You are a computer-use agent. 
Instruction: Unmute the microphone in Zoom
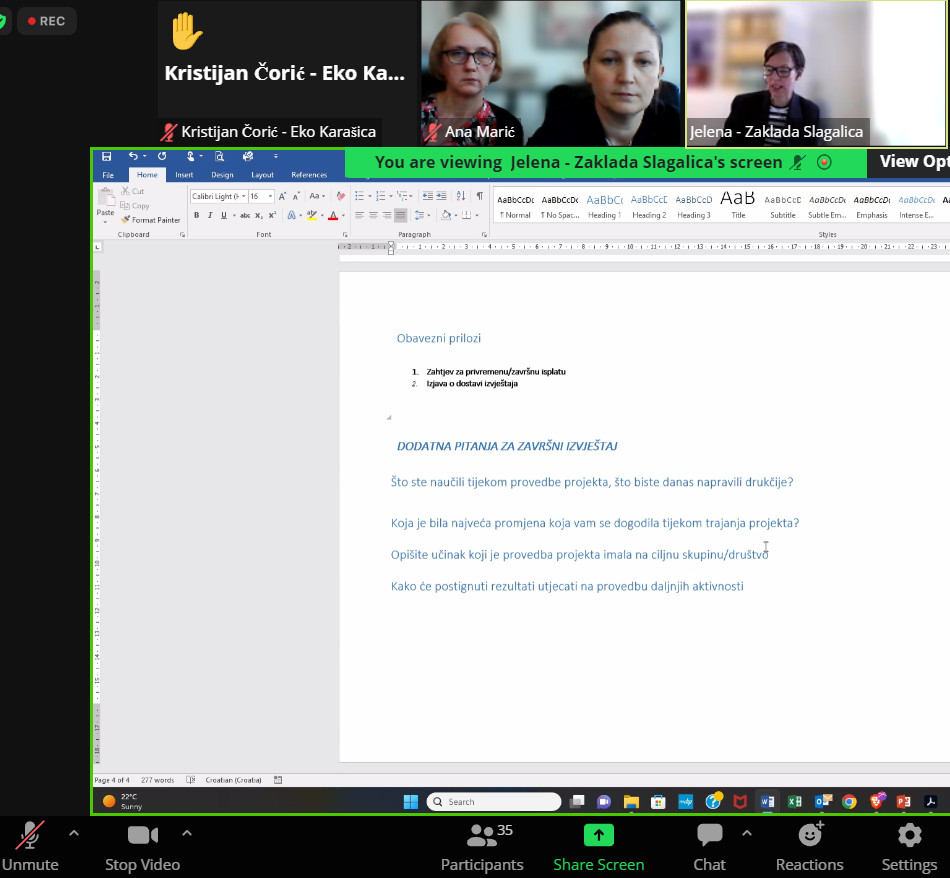coord(30,845)
